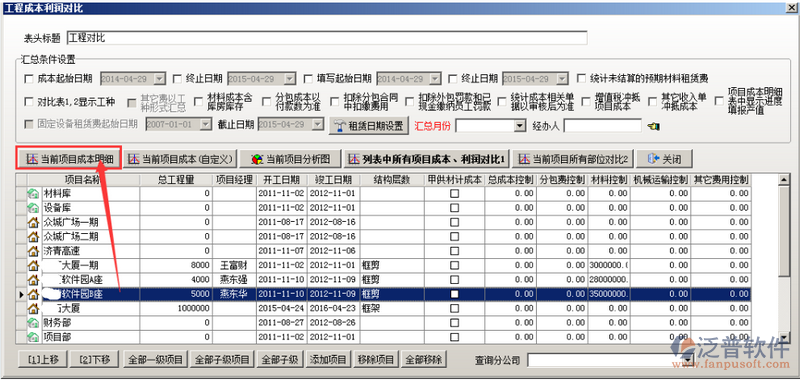
Task: Enable the 成本起始日期 checkbox
Action: 28,79
